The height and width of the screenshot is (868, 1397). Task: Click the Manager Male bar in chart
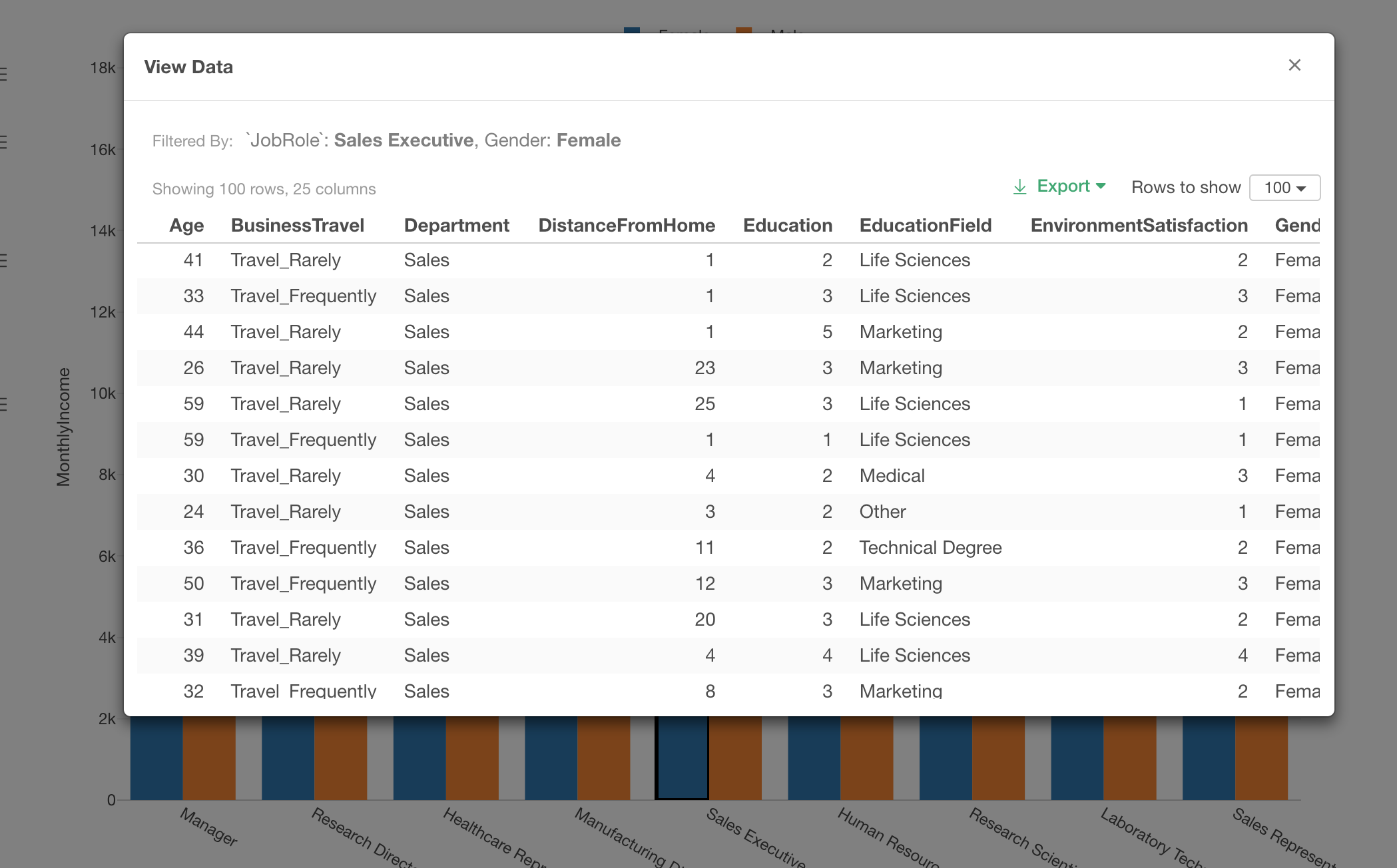(x=209, y=758)
